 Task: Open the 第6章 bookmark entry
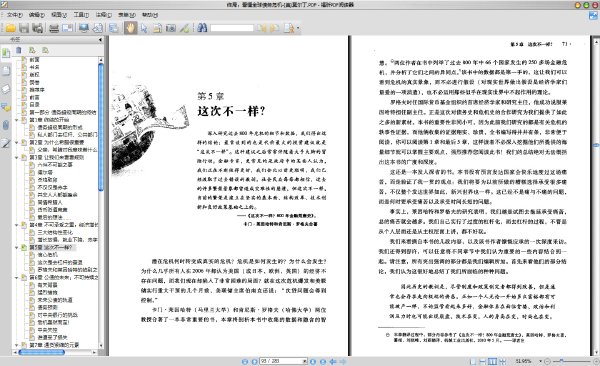coord(64,277)
